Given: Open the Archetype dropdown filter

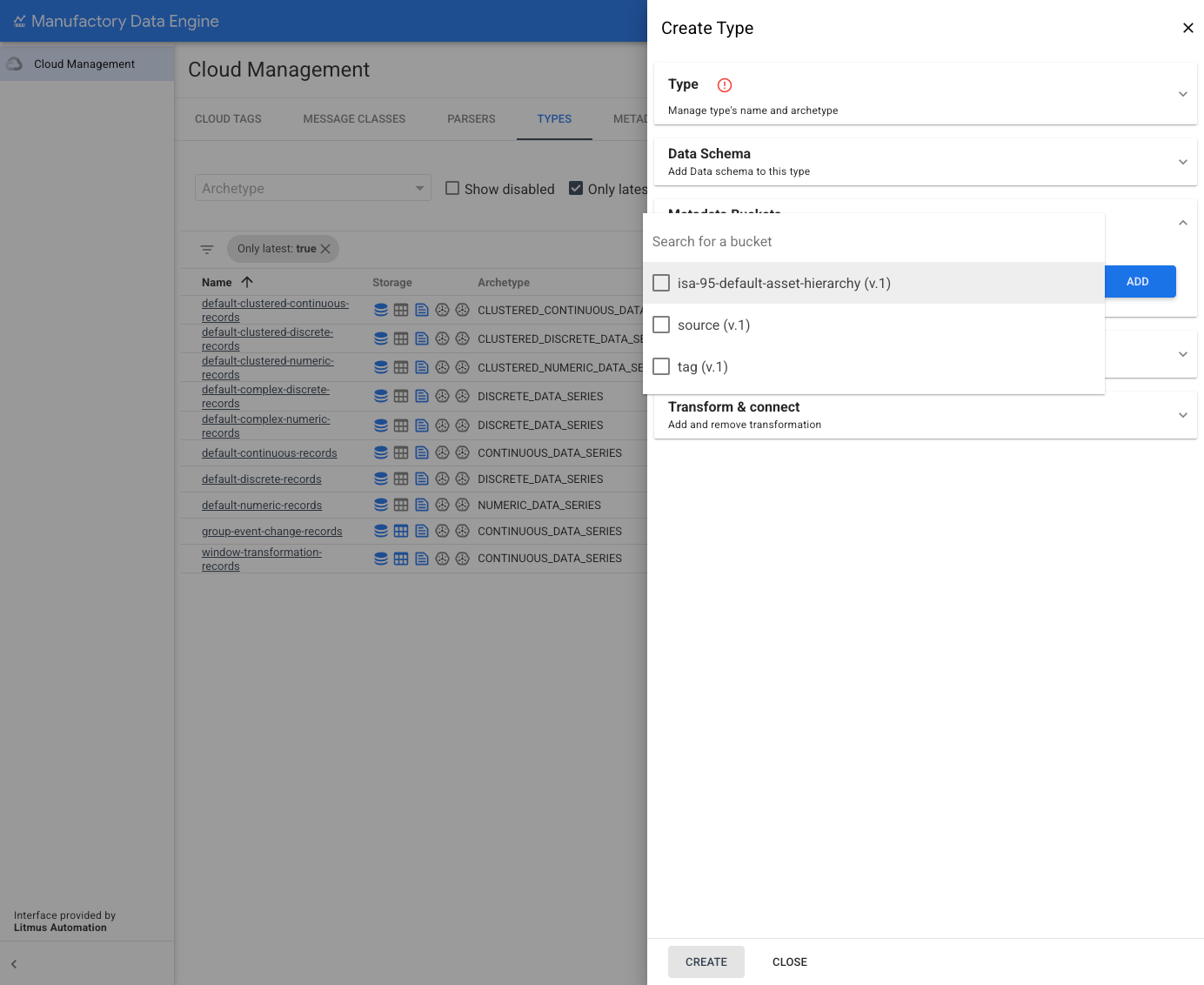Looking at the screenshot, I should [x=313, y=188].
